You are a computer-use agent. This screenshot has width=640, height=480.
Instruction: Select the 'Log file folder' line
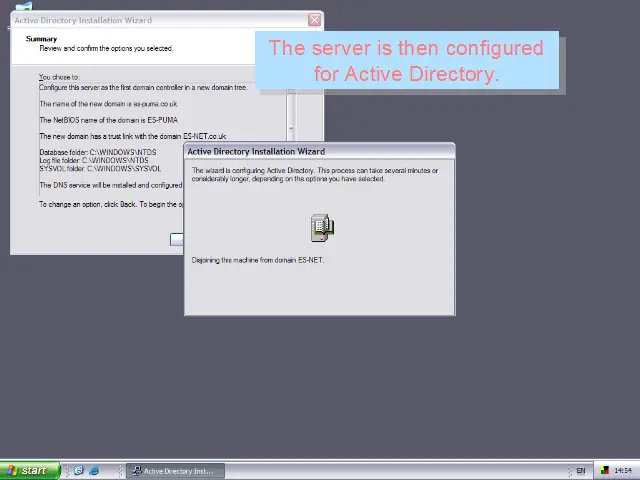pos(94,160)
